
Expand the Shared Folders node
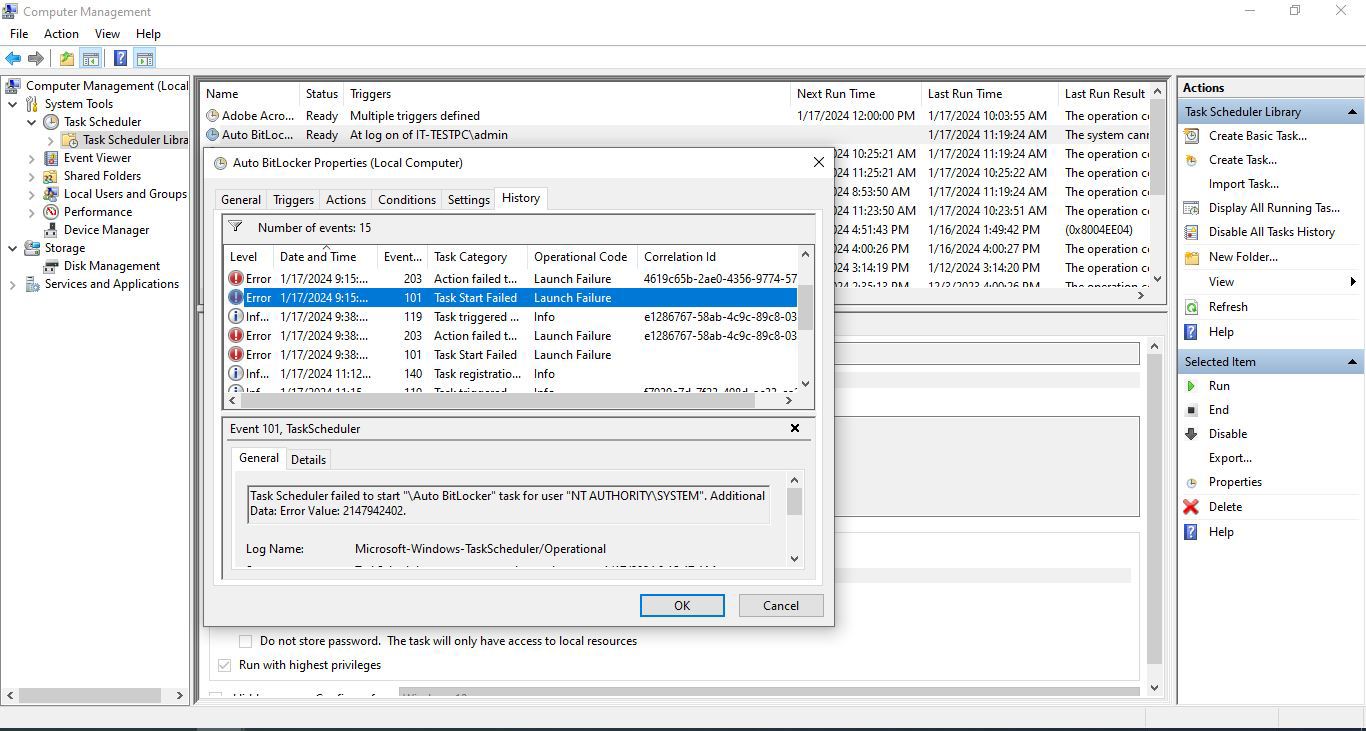click(x=32, y=176)
